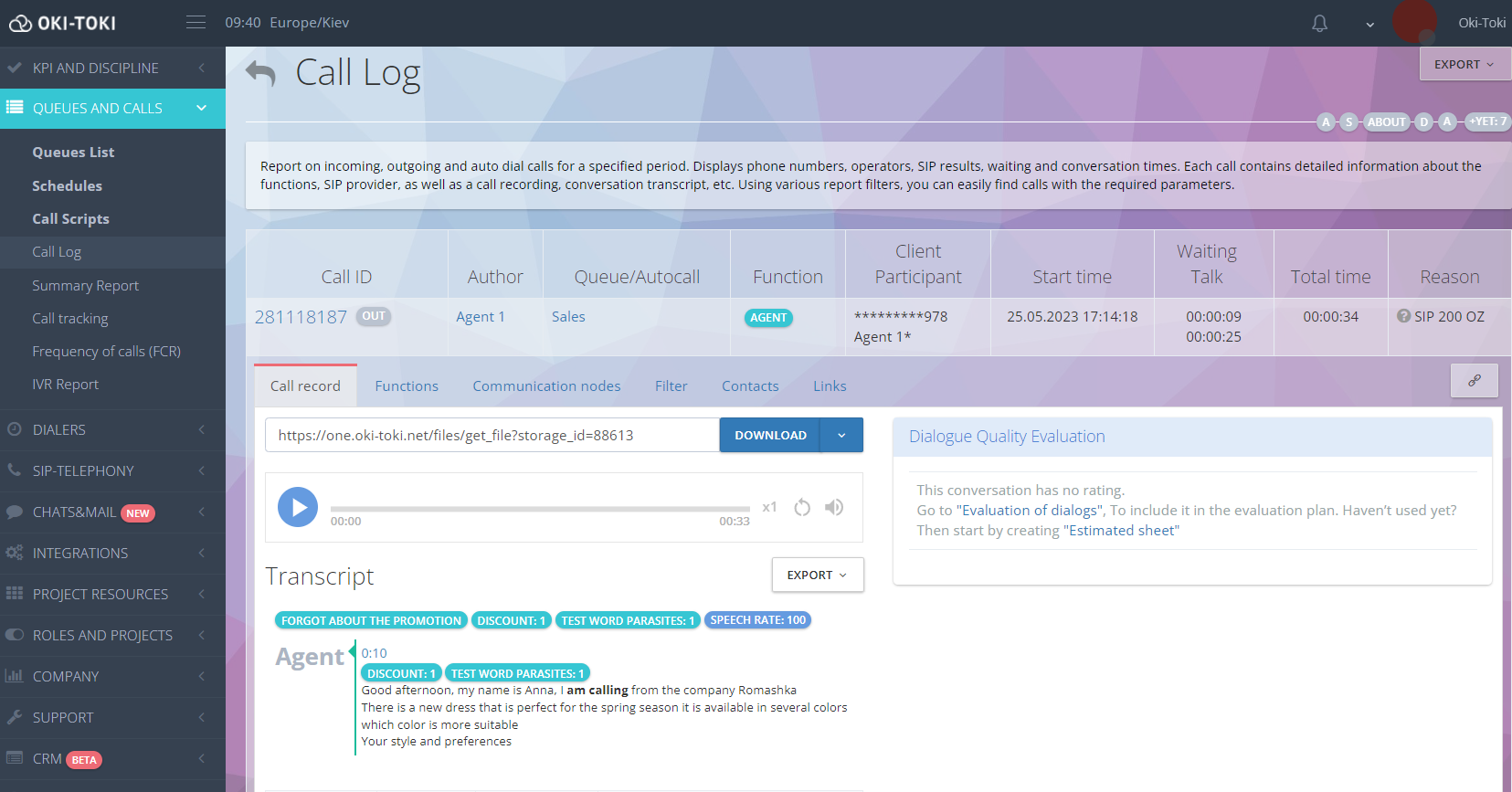Click the OKI-TOKI cloud logo
Image resolution: width=1512 pixels, height=792 pixels.
click(20, 24)
